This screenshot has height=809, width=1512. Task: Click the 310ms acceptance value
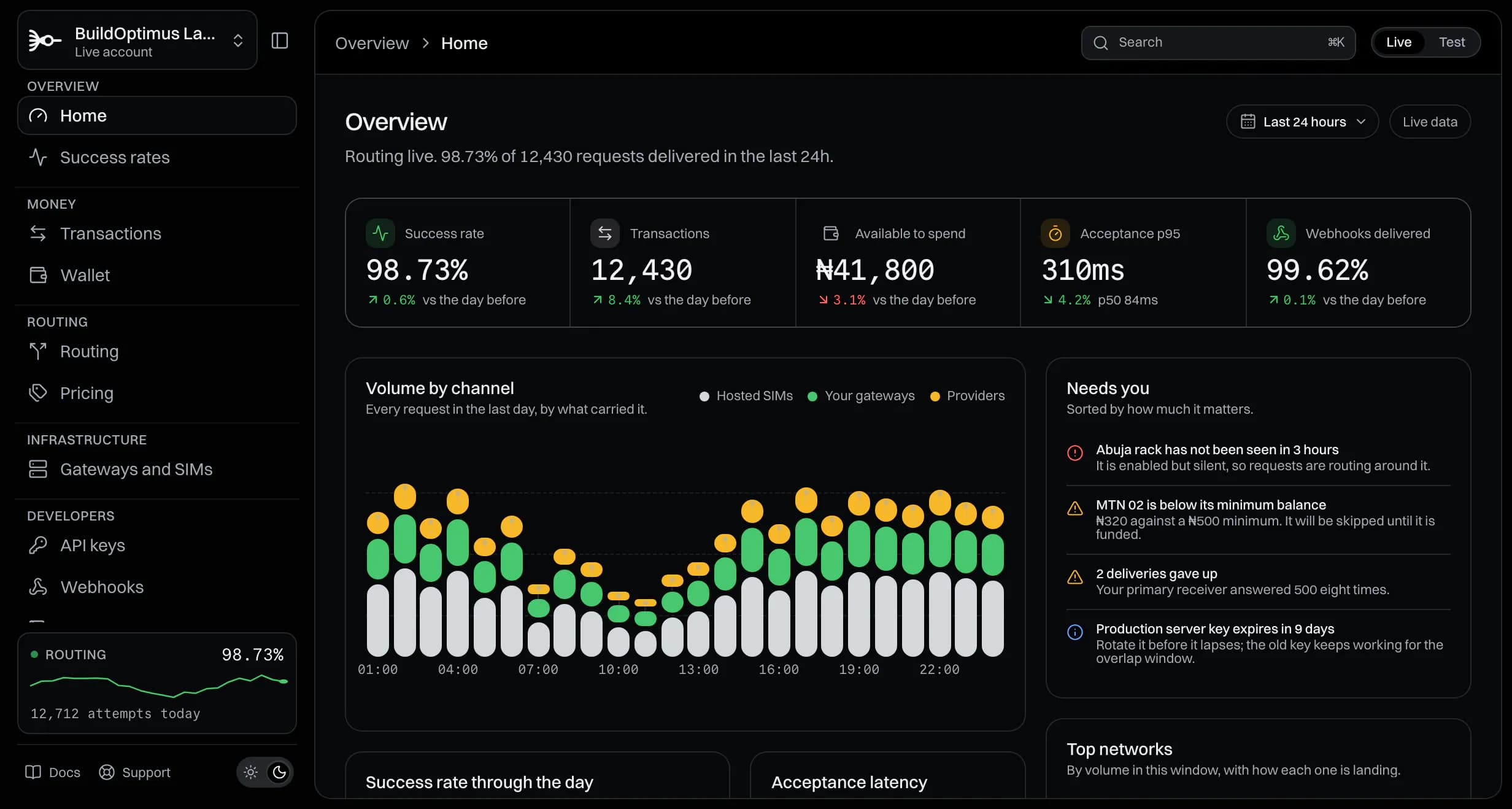point(1083,270)
